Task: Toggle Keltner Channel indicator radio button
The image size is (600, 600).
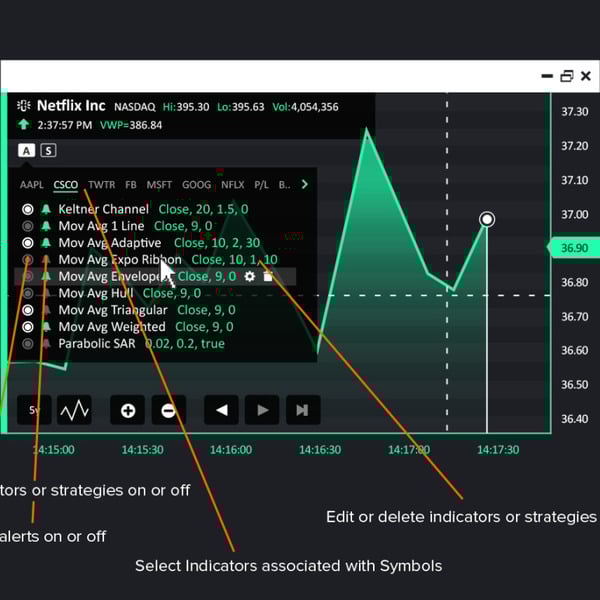Action: (28, 209)
